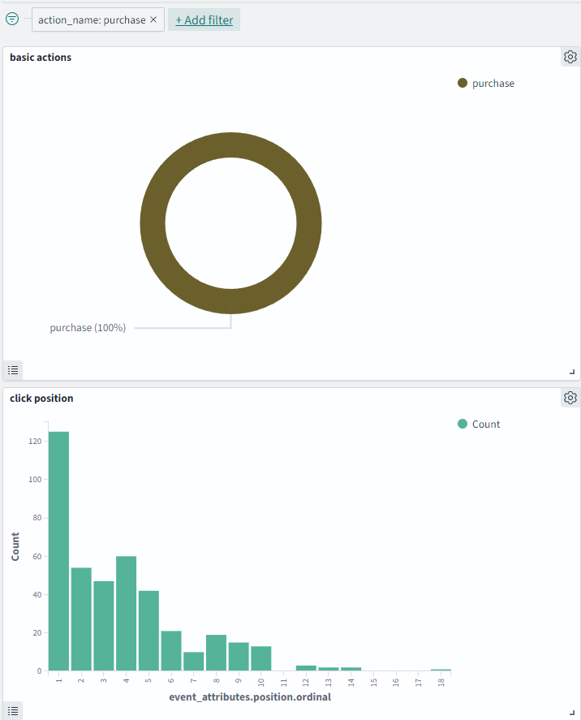The width and height of the screenshot is (581, 720).
Task: Click the green Count legend color dot
Action: tap(462, 424)
